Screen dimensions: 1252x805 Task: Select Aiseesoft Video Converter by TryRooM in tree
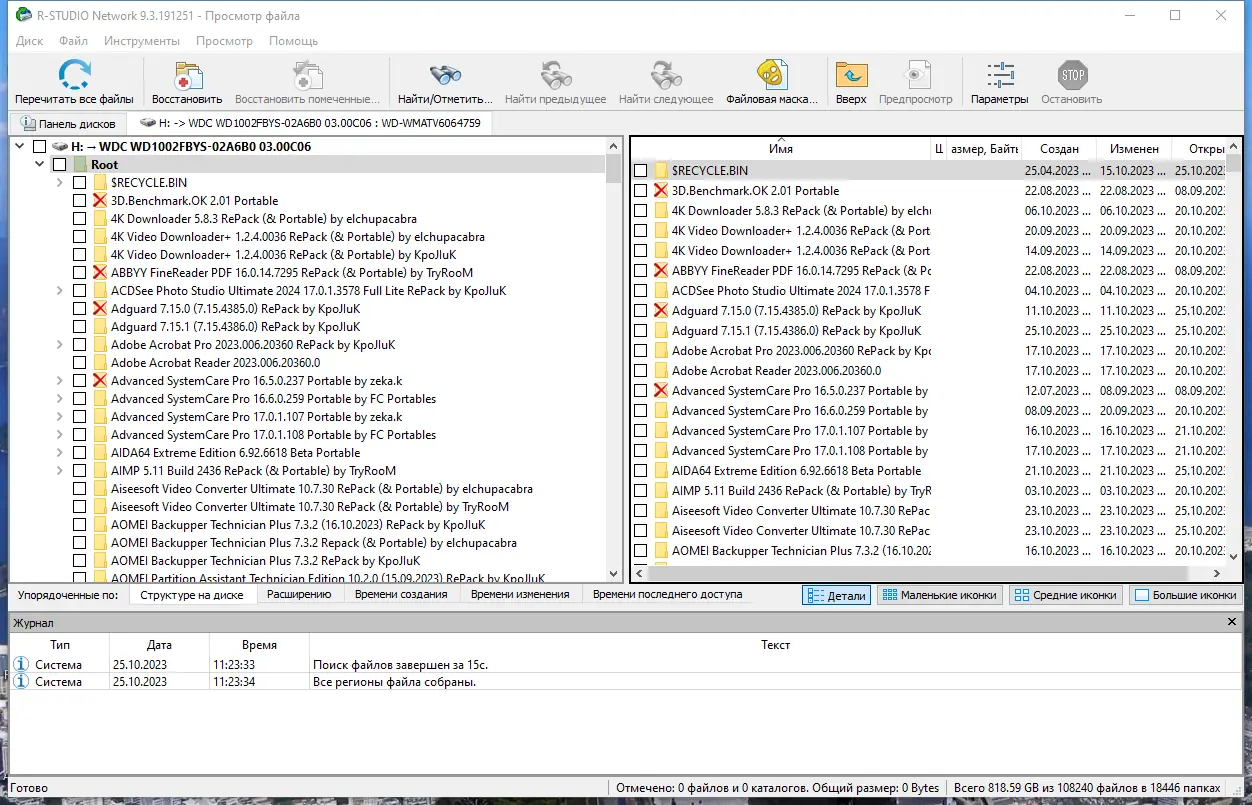coord(310,507)
